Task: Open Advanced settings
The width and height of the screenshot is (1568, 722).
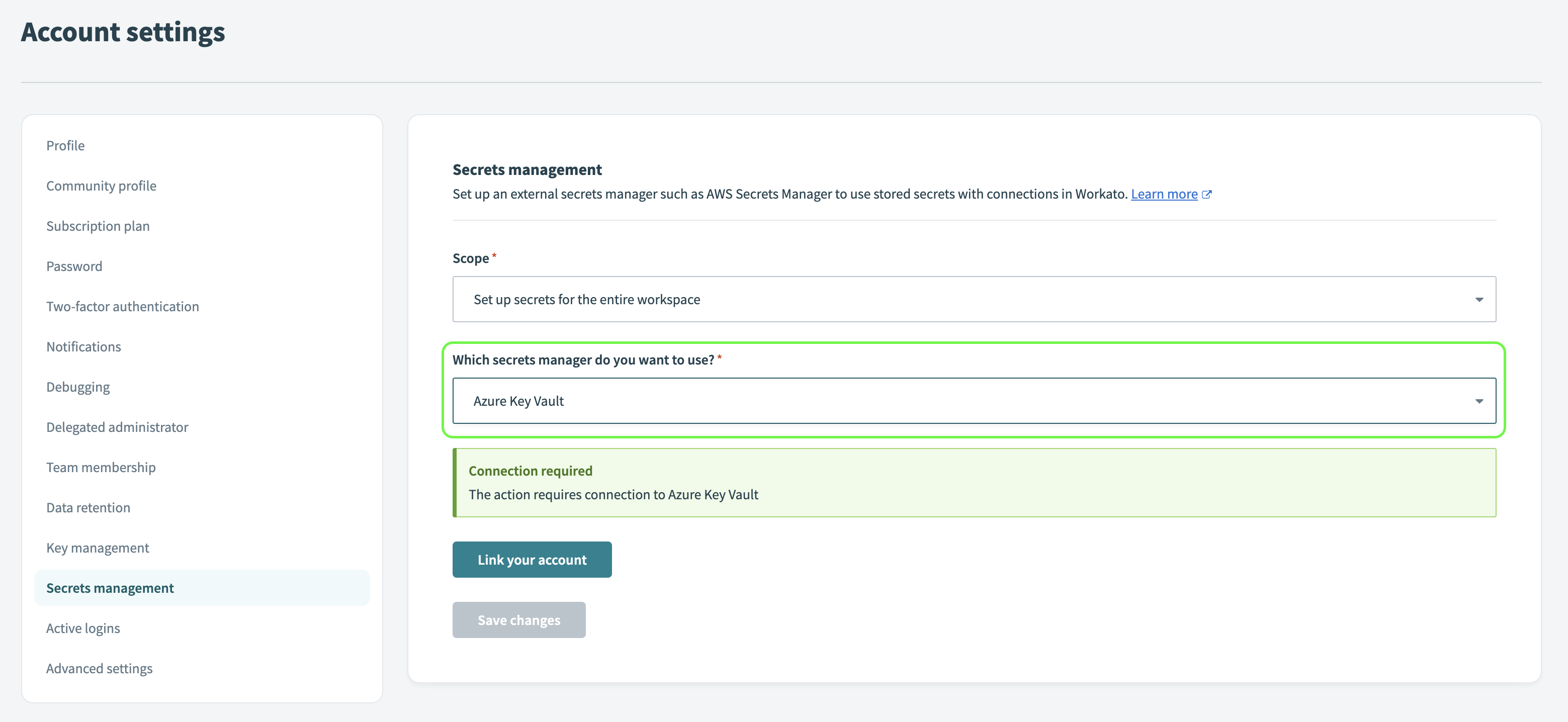Action: click(x=99, y=668)
